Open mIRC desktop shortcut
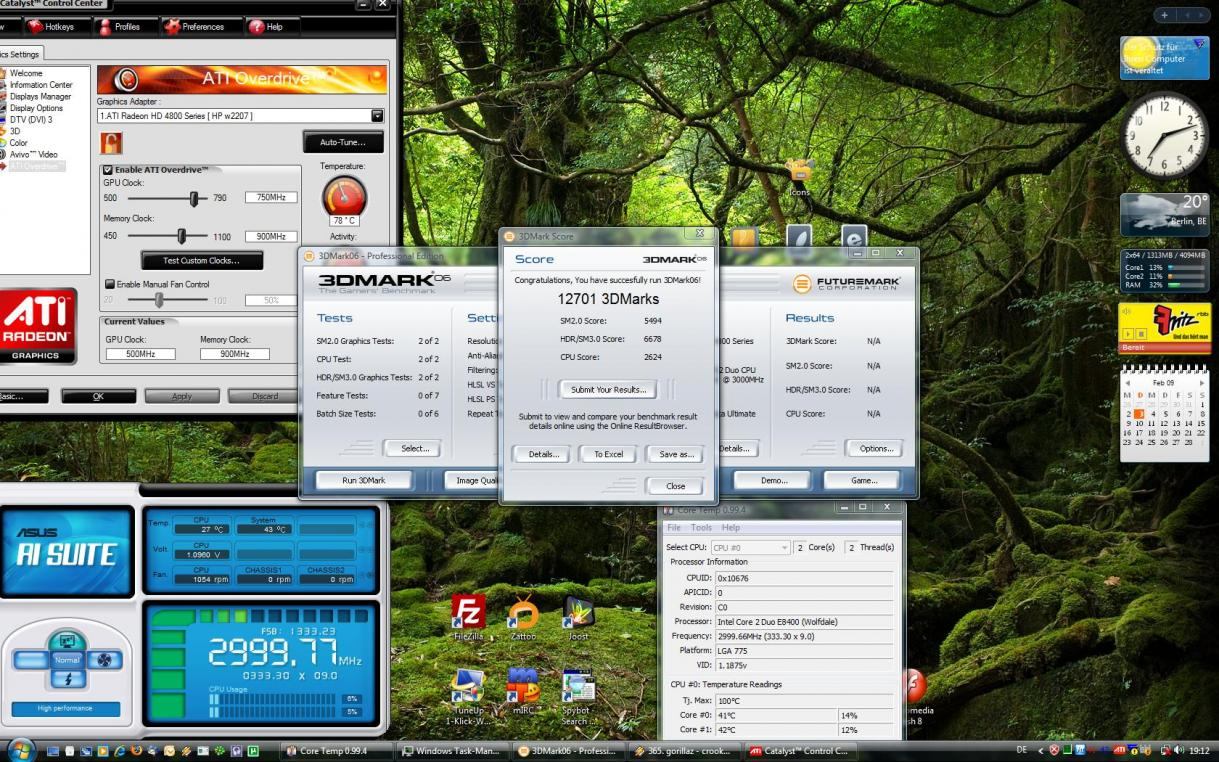 (523, 692)
